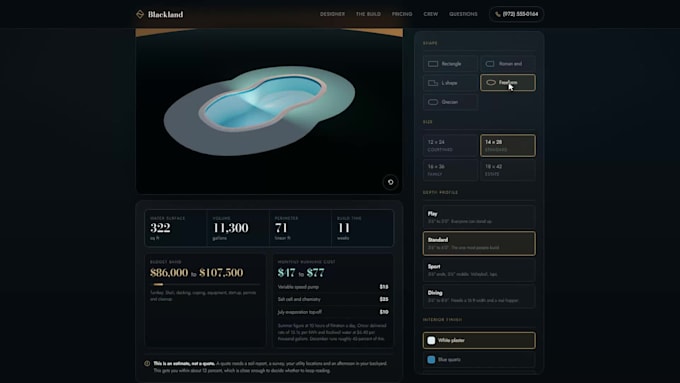Select the L shape pool shape
Image resolution: width=680 pixels, height=383 pixels.
pyautogui.click(x=450, y=83)
